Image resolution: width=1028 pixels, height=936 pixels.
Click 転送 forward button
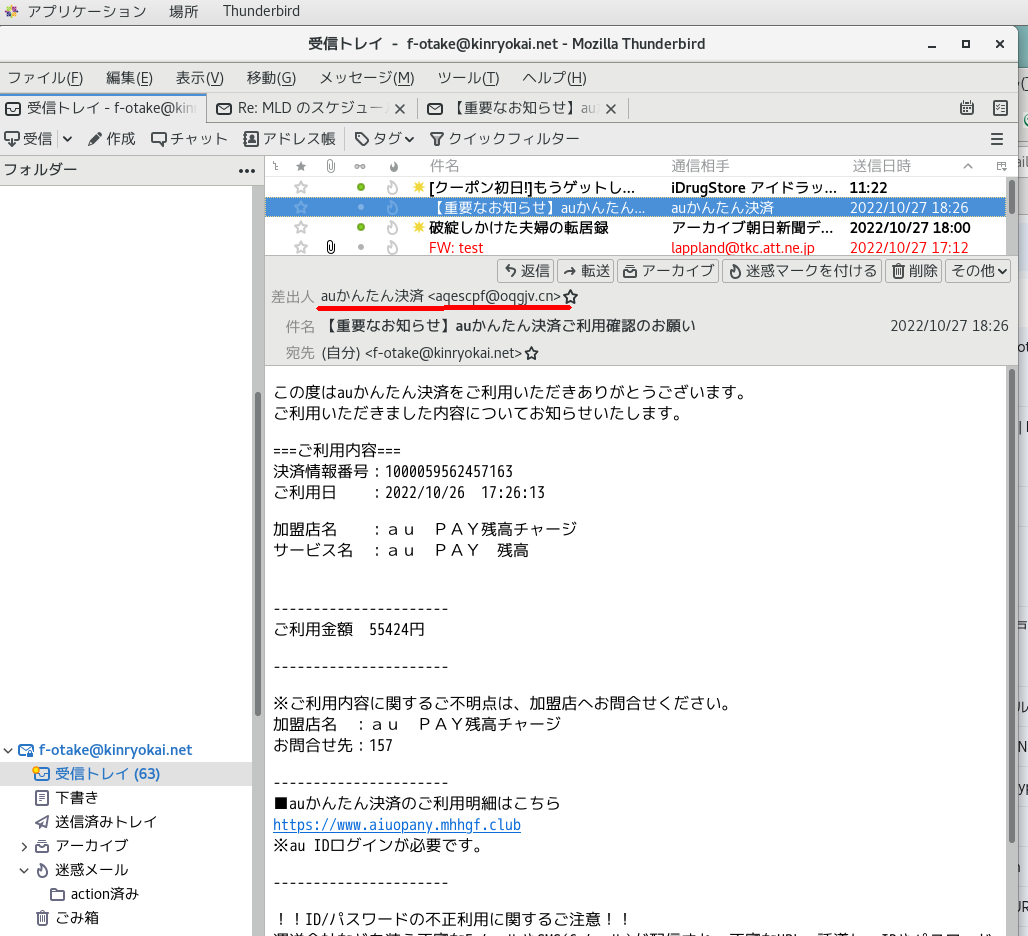click(586, 271)
